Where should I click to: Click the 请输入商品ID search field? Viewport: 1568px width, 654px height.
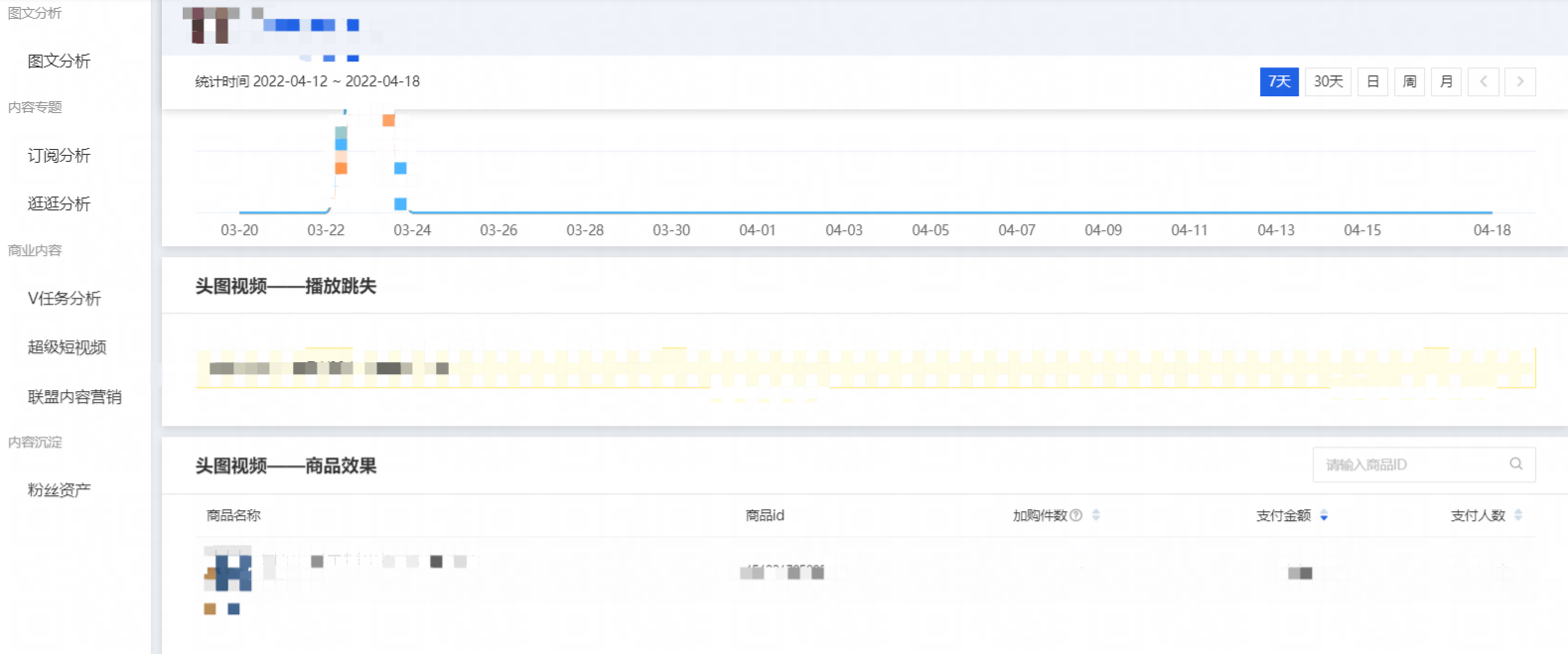pyautogui.click(x=1424, y=464)
